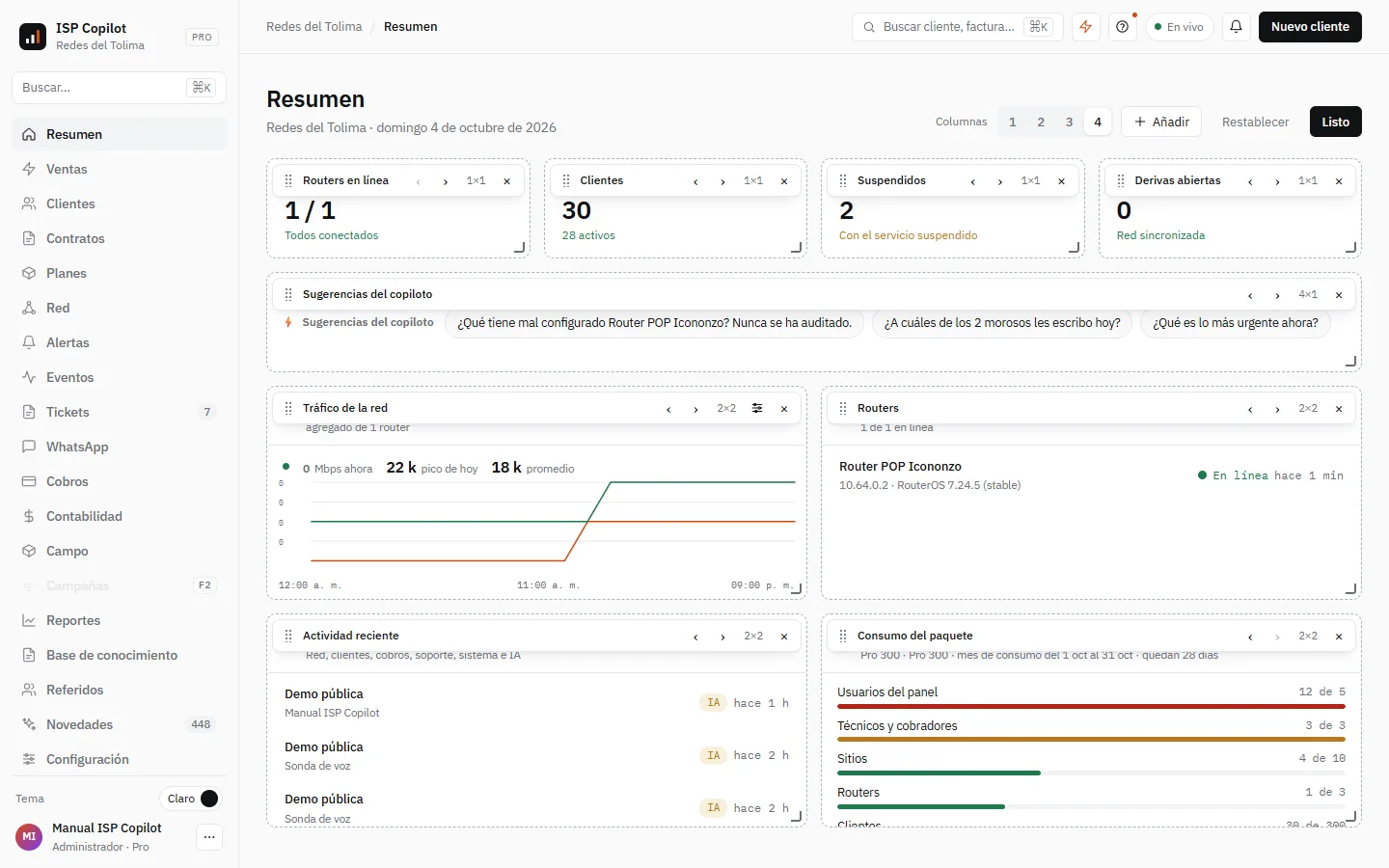The width and height of the screenshot is (1389, 868).
Task: Set column layout to 3
Action: 1069,122
